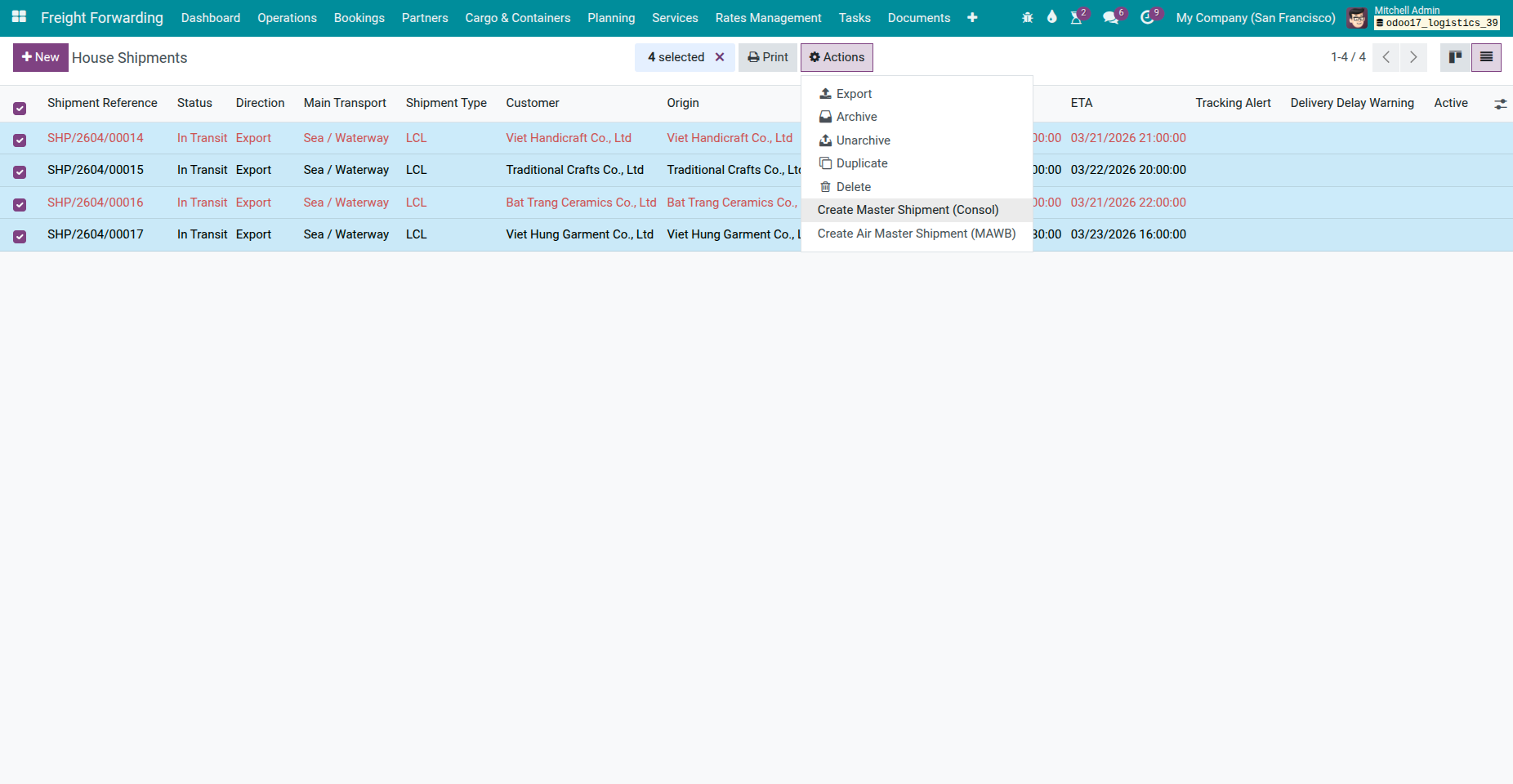Click the New button
This screenshot has width=1513, height=784.
[x=41, y=57]
